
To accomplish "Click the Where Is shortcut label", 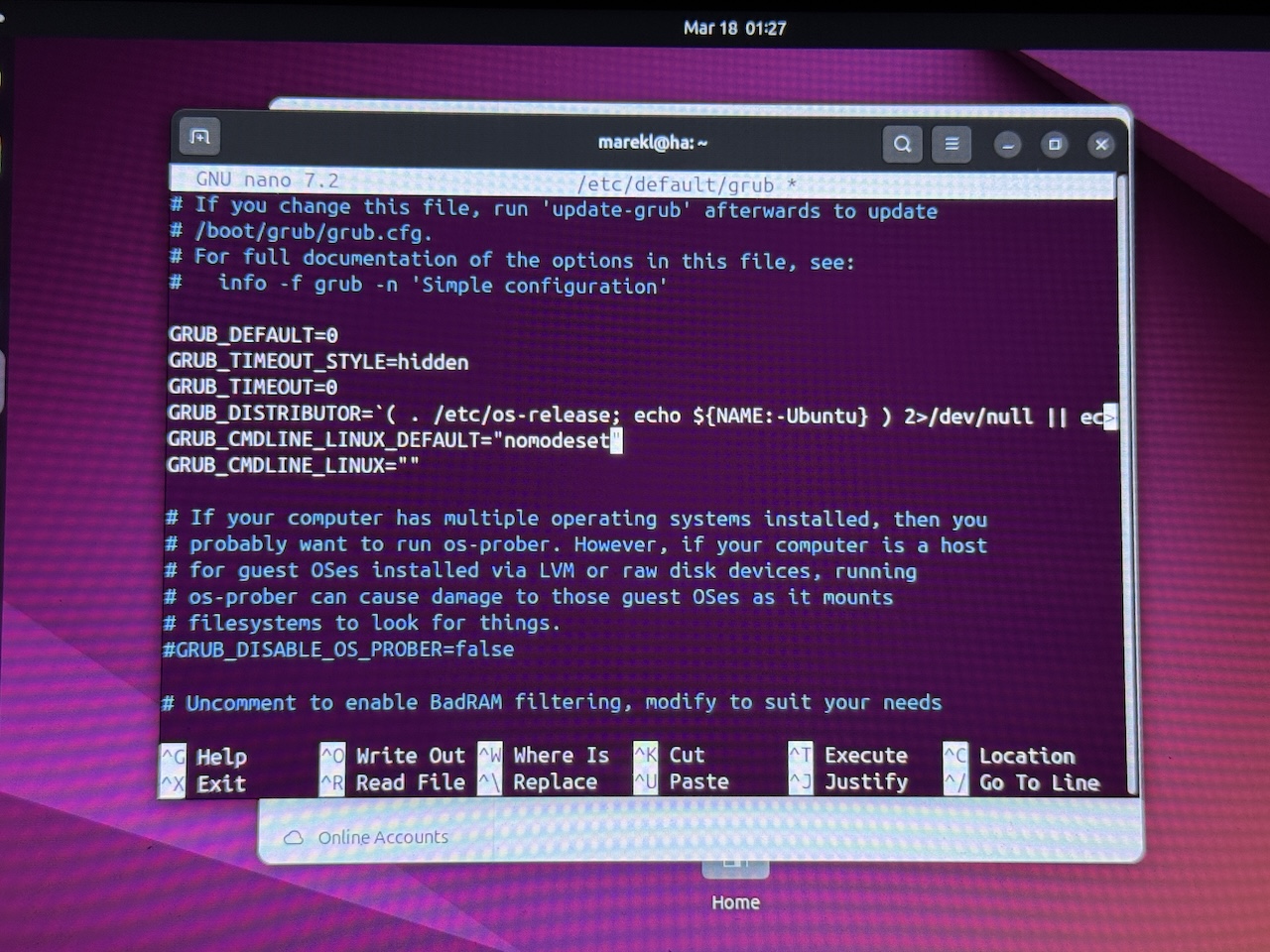I will click(561, 756).
